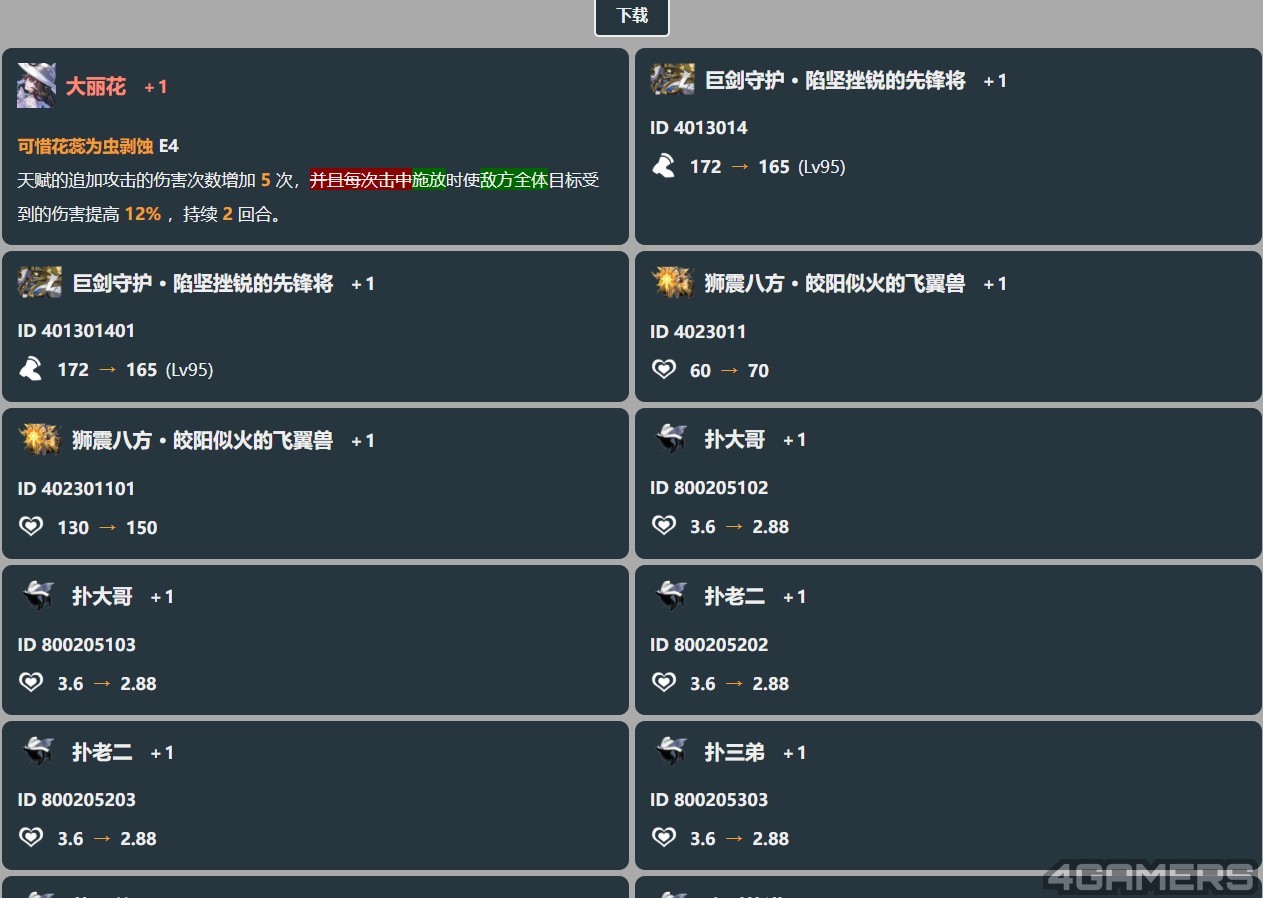This screenshot has height=898, width=1263.
Task: Click the 巨剑守护 enemy icon in card ID 4013014
Action: click(x=672, y=80)
